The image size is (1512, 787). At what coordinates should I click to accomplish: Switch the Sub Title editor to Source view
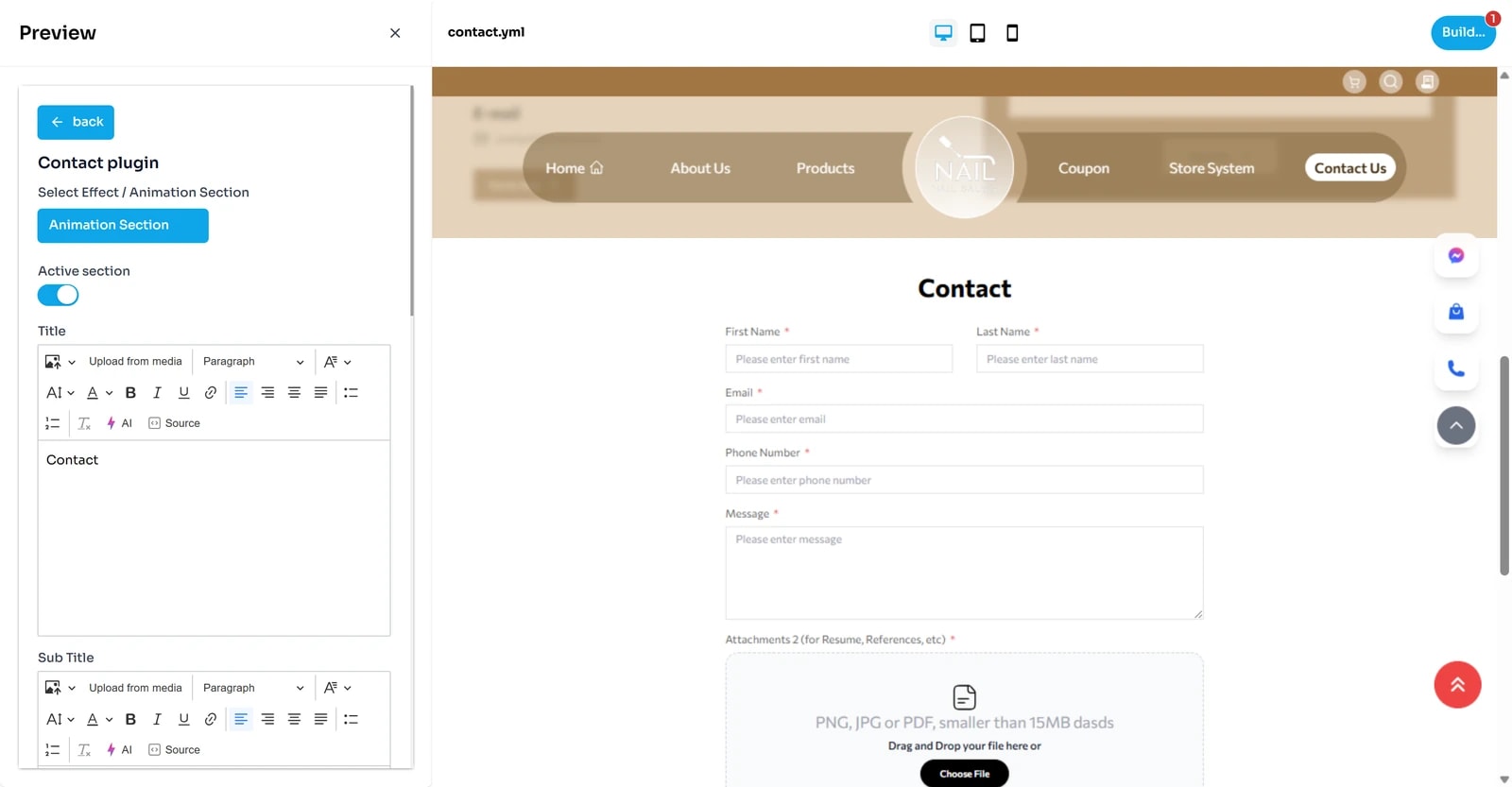[174, 750]
